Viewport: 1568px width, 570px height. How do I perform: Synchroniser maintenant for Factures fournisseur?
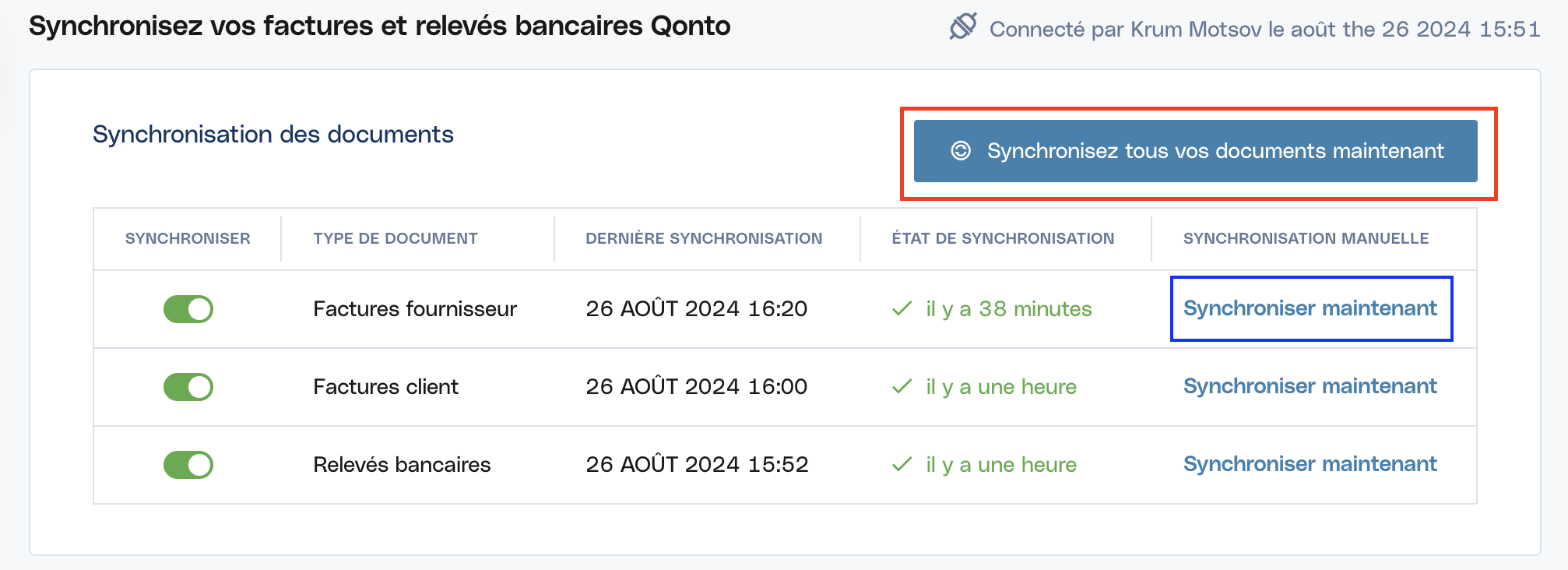(1310, 308)
